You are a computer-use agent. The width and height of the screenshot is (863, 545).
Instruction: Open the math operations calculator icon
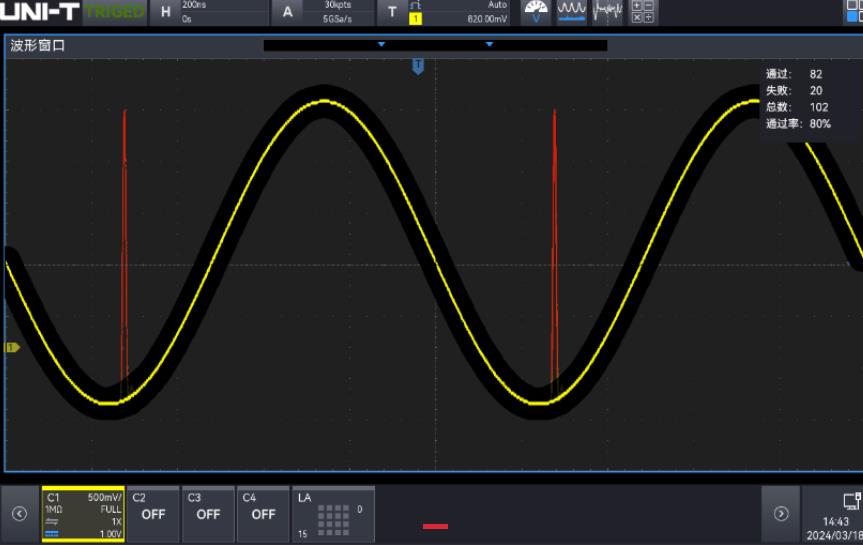tap(643, 12)
